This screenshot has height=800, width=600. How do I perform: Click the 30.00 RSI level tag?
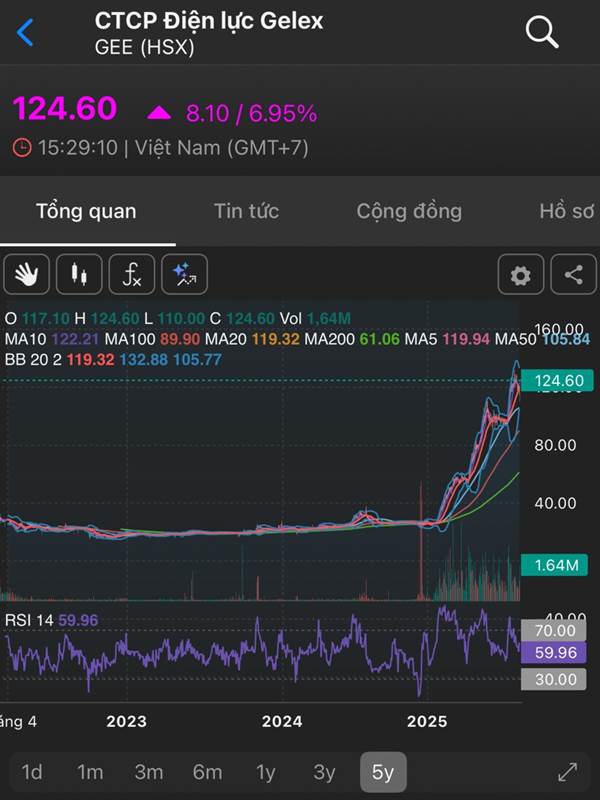[x=553, y=679]
